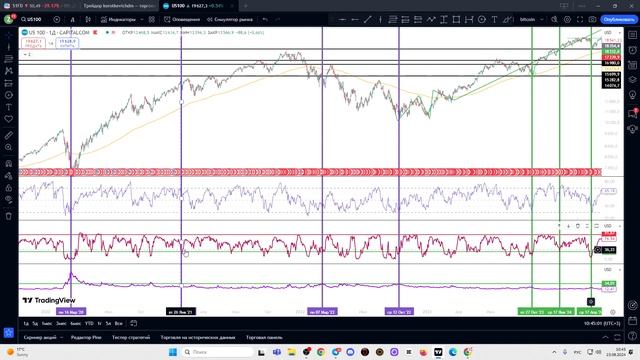
Task: Open the watchlist panel on right sidebar
Action: point(633,35)
